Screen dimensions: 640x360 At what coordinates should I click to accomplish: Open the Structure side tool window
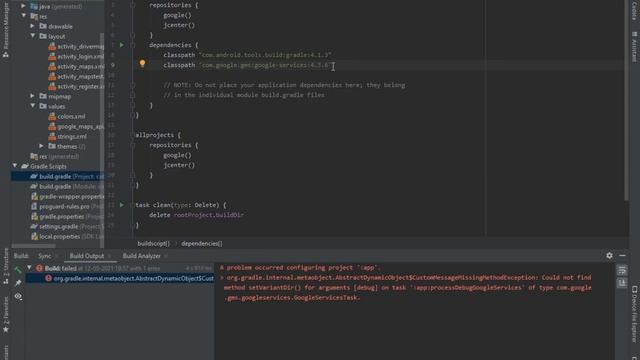pos(6,266)
